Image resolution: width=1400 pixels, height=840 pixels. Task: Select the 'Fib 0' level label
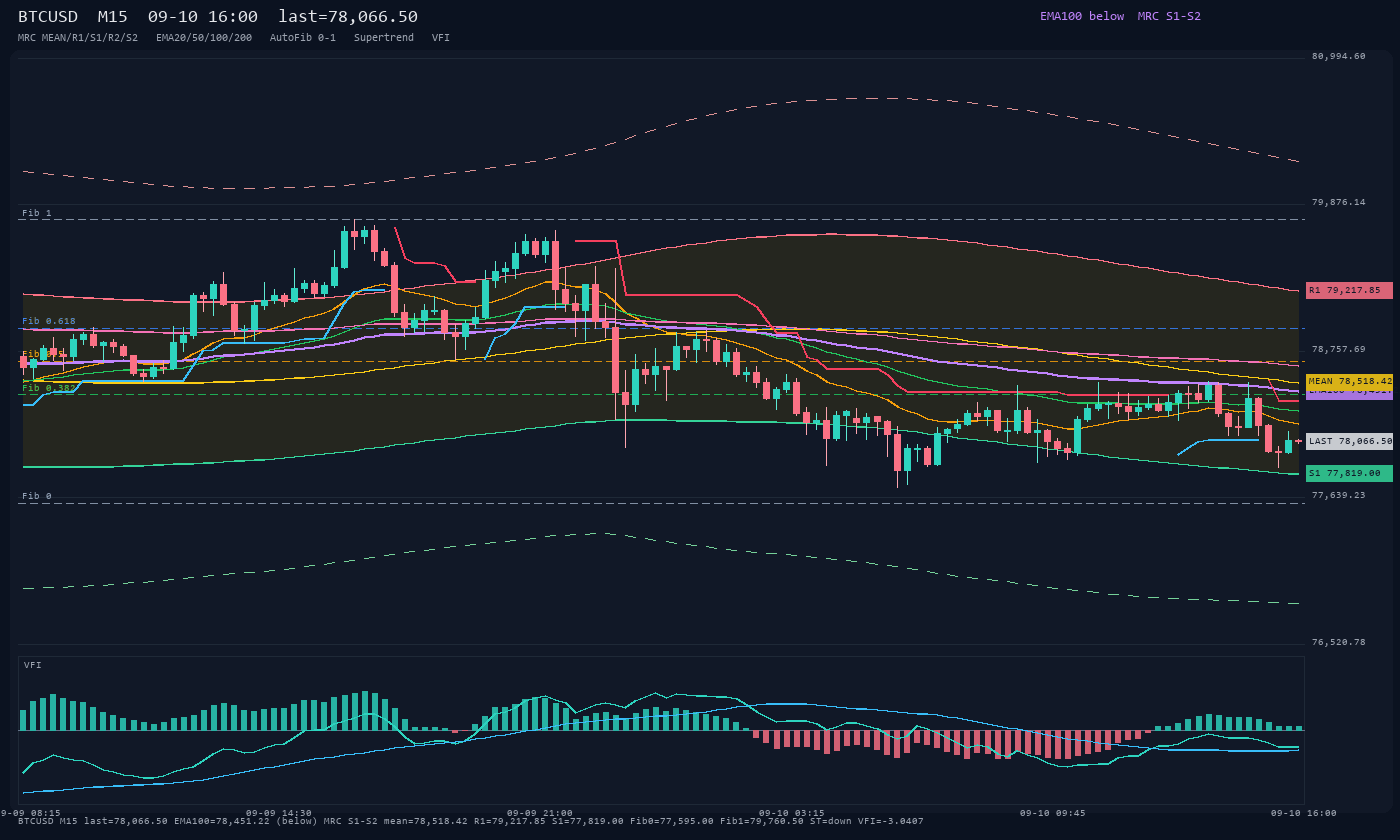[x=37, y=496]
